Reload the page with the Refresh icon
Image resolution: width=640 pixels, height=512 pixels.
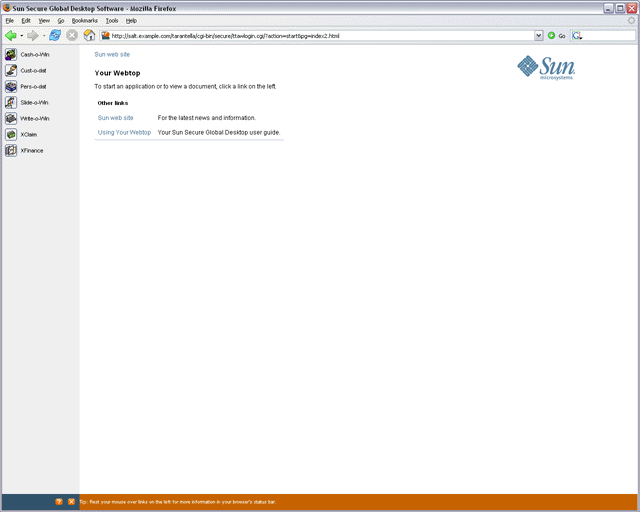55,36
